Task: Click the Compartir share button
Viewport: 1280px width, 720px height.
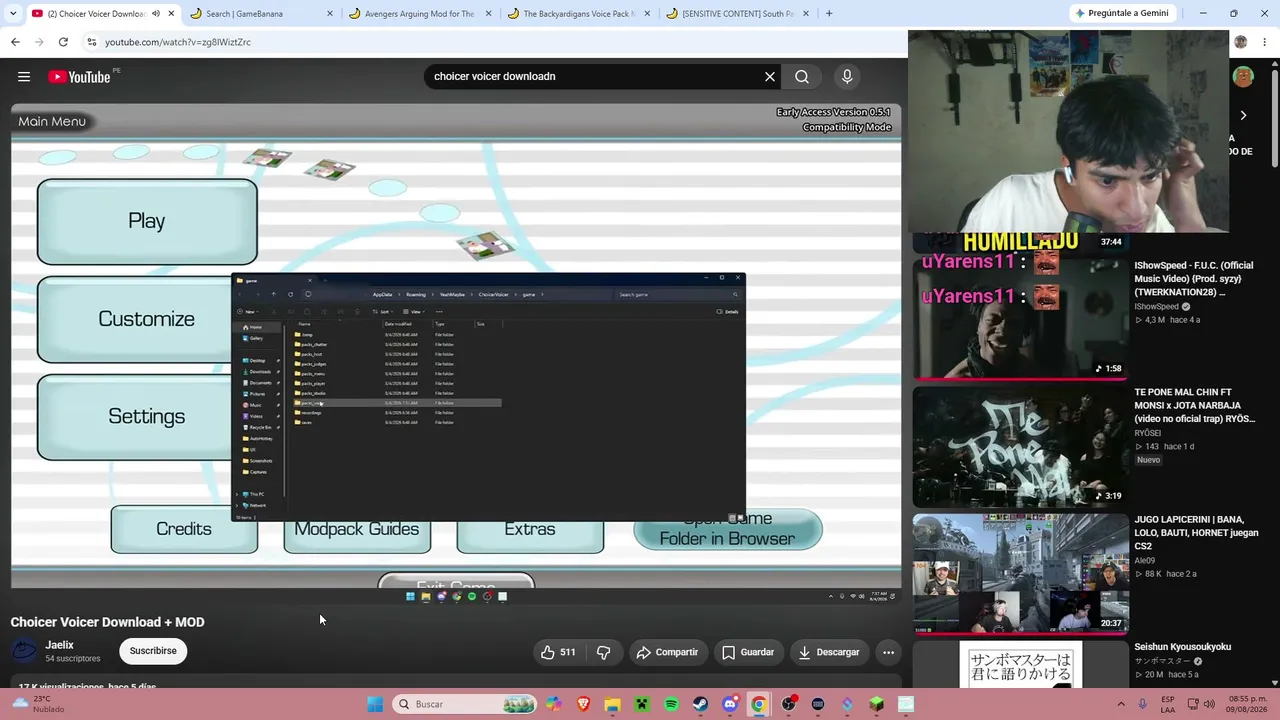Action: (667, 652)
